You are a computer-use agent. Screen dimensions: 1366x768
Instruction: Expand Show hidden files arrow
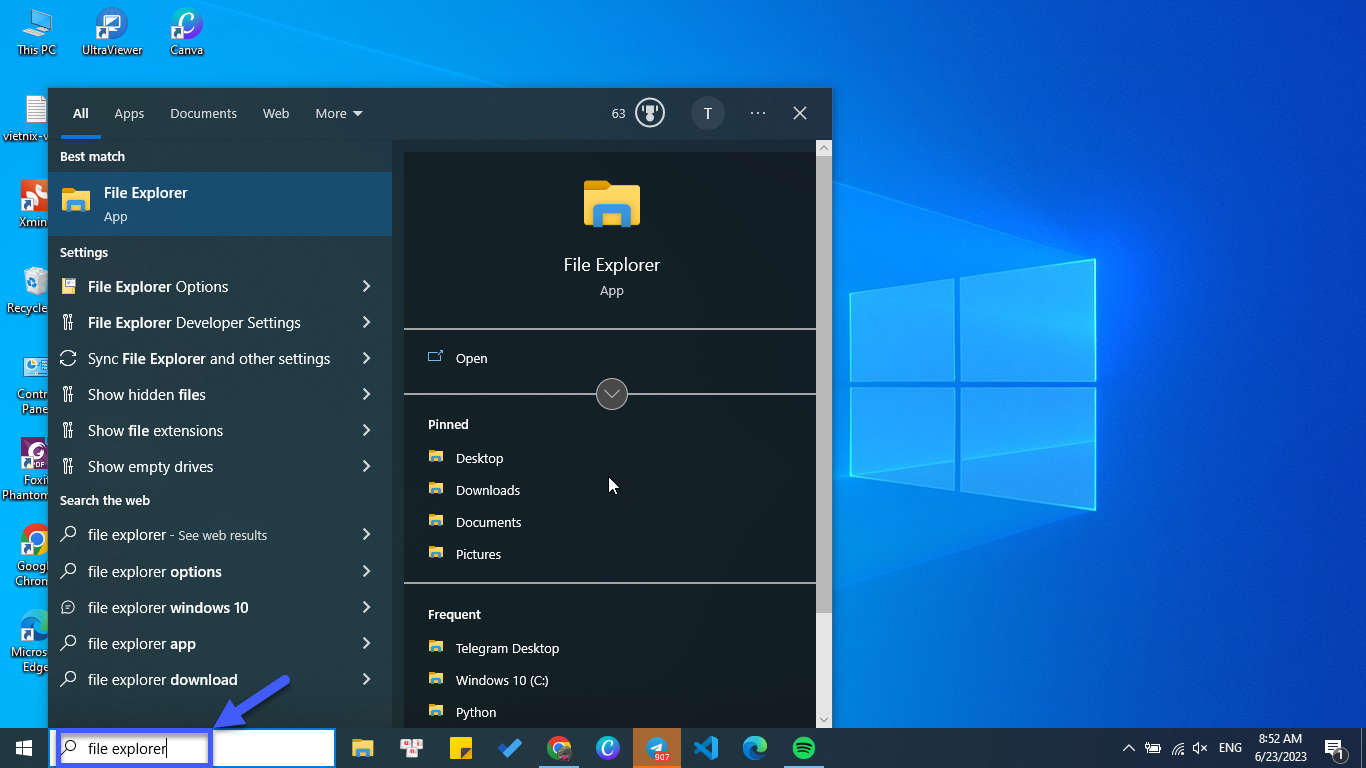coord(366,394)
